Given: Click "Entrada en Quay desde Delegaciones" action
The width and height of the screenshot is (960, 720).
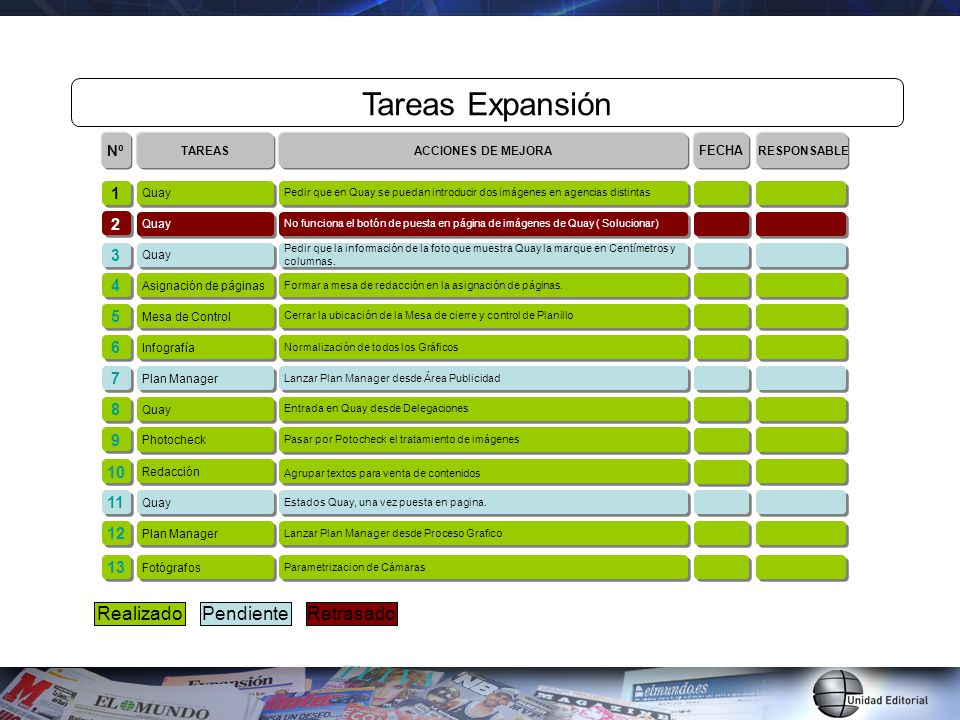Looking at the screenshot, I should 484,410.
